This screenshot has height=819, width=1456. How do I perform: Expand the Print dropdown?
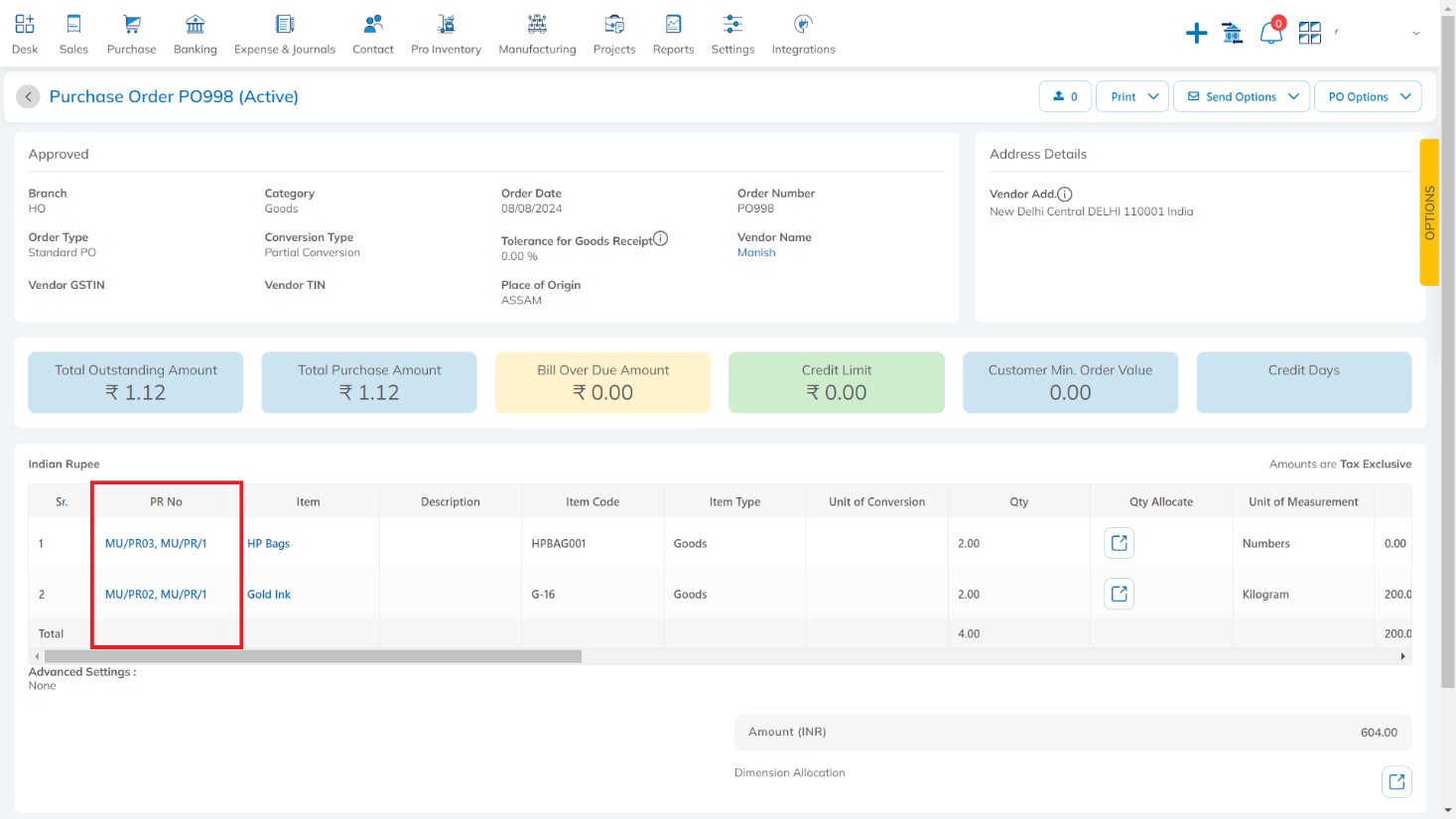[x=1133, y=96]
